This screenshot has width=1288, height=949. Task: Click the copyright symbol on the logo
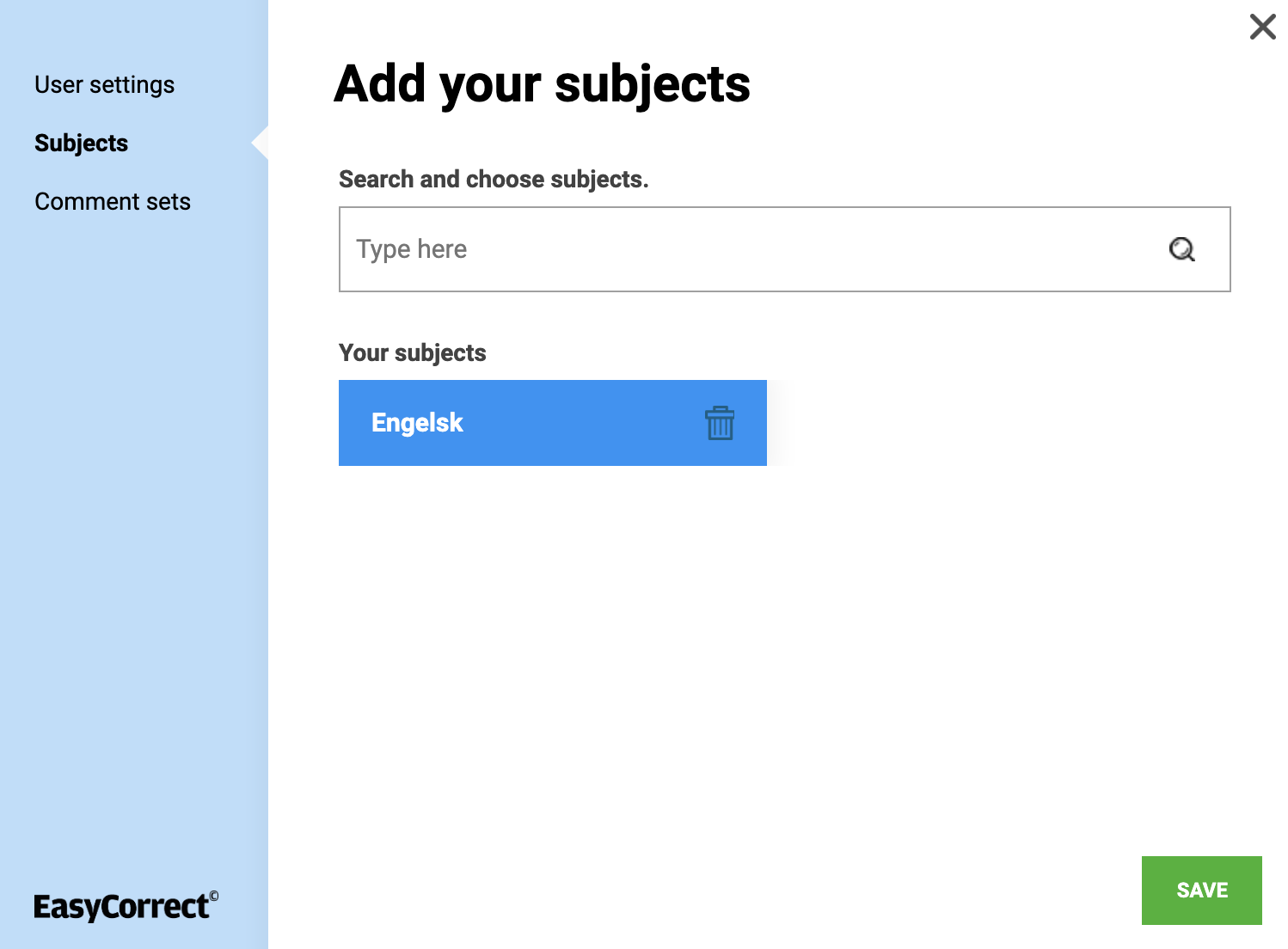(x=214, y=896)
